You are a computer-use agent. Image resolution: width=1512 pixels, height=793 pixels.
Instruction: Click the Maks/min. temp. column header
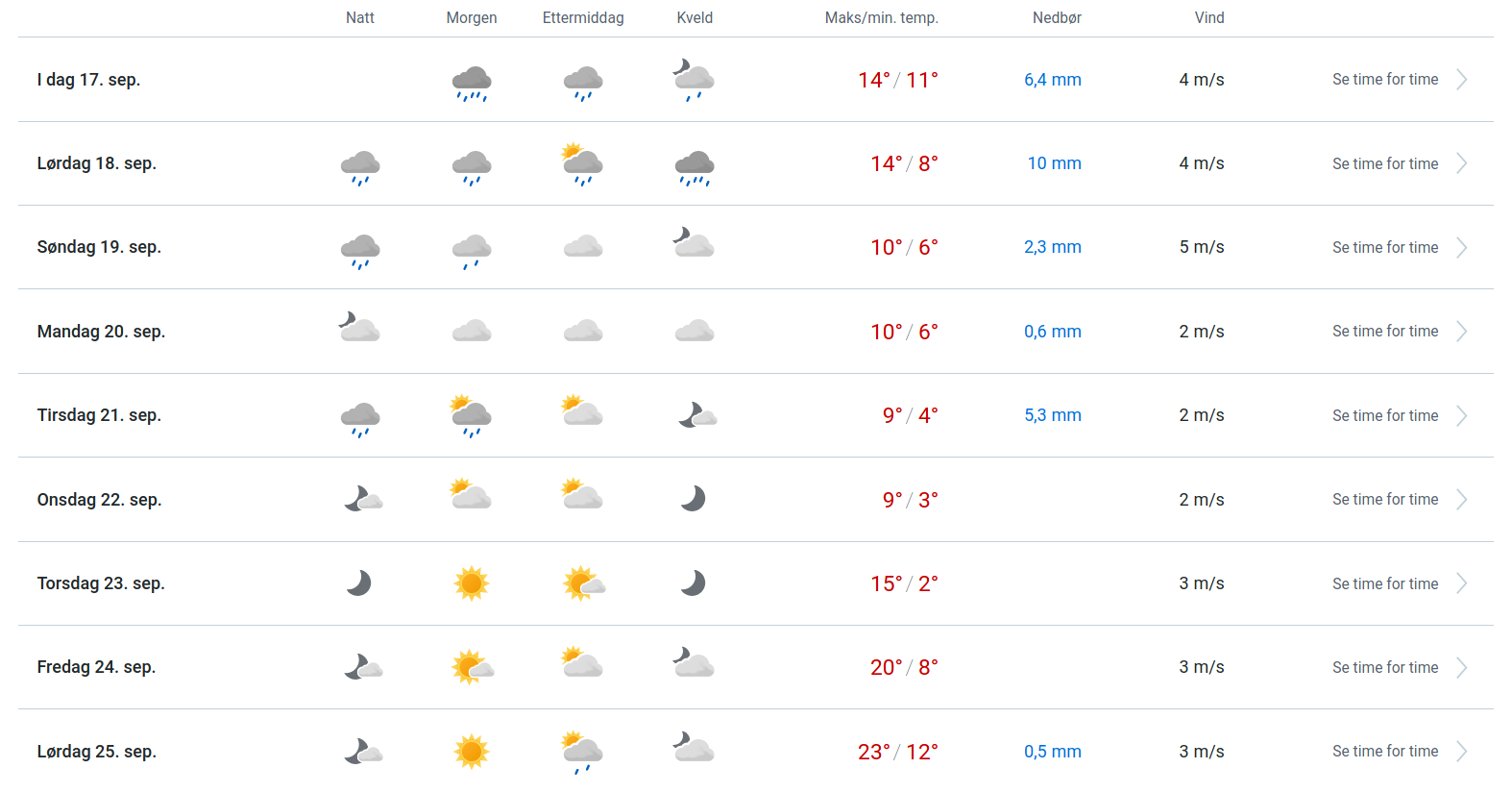pyautogui.click(x=881, y=17)
